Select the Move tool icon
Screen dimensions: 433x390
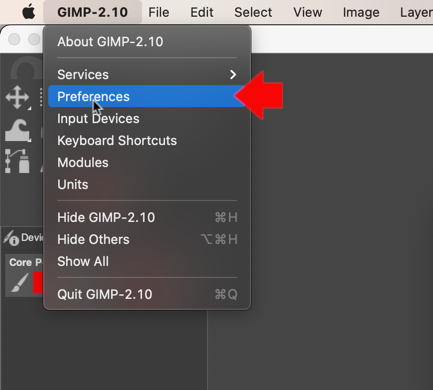click(x=17, y=97)
